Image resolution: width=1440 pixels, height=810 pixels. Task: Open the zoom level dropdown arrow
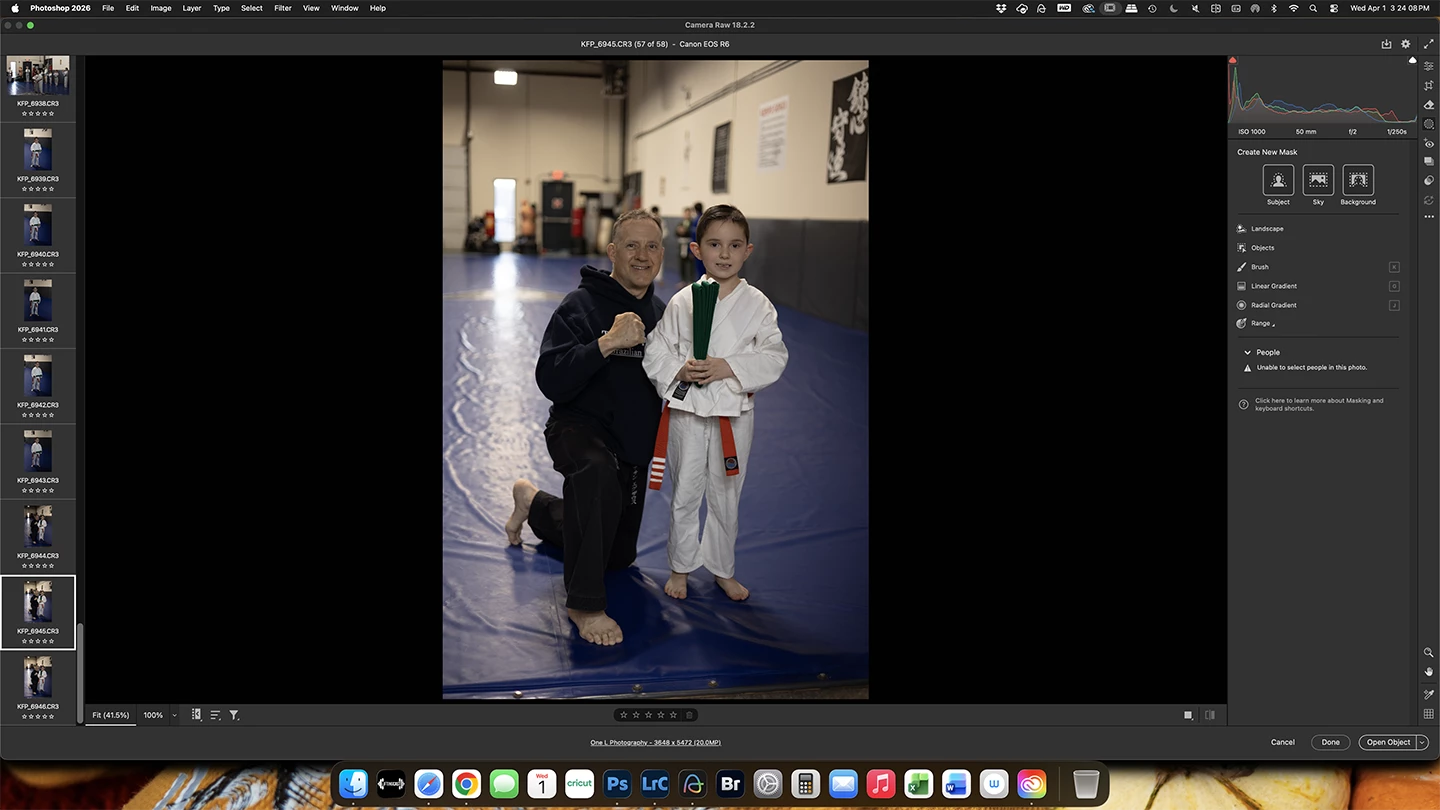pos(174,715)
